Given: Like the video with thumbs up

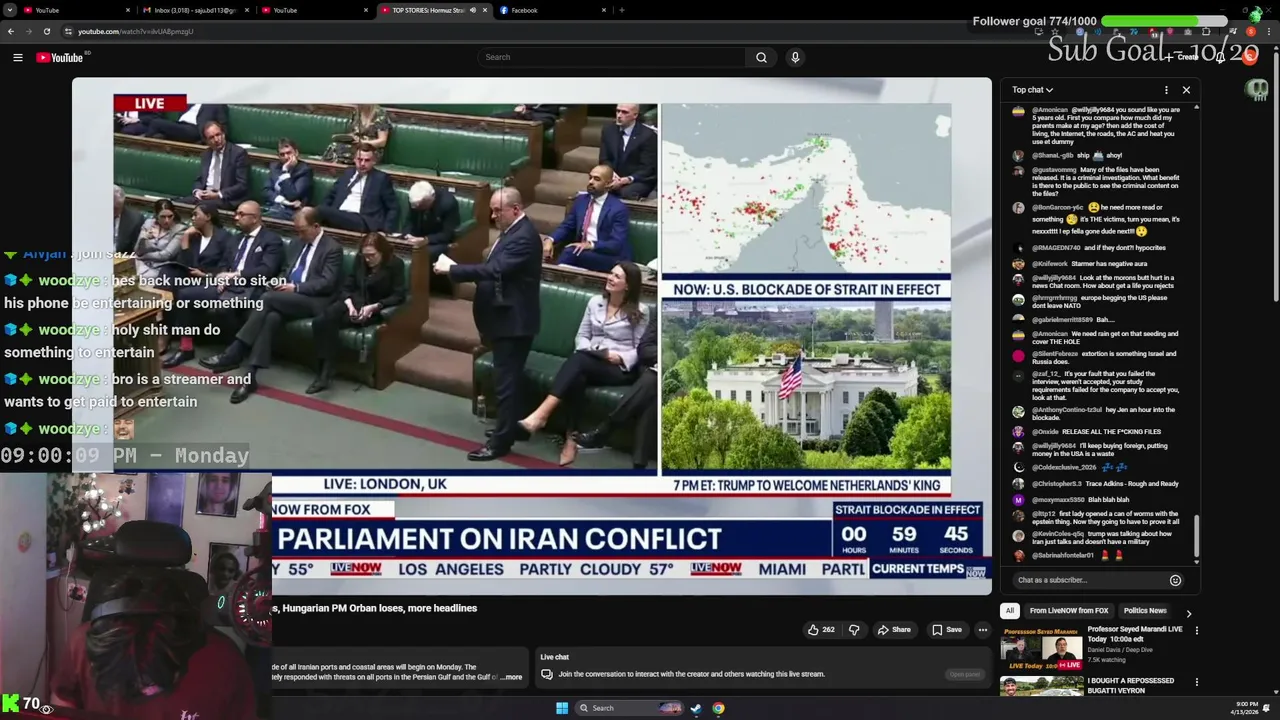Looking at the screenshot, I should (x=822, y=630).
